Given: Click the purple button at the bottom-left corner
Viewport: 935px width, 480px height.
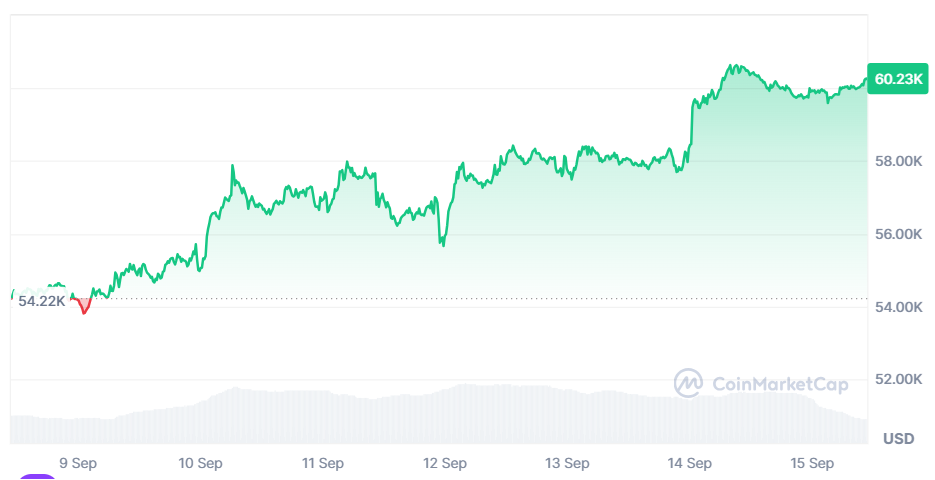Looking at the screenshot, I should click(x=38, y=477).
